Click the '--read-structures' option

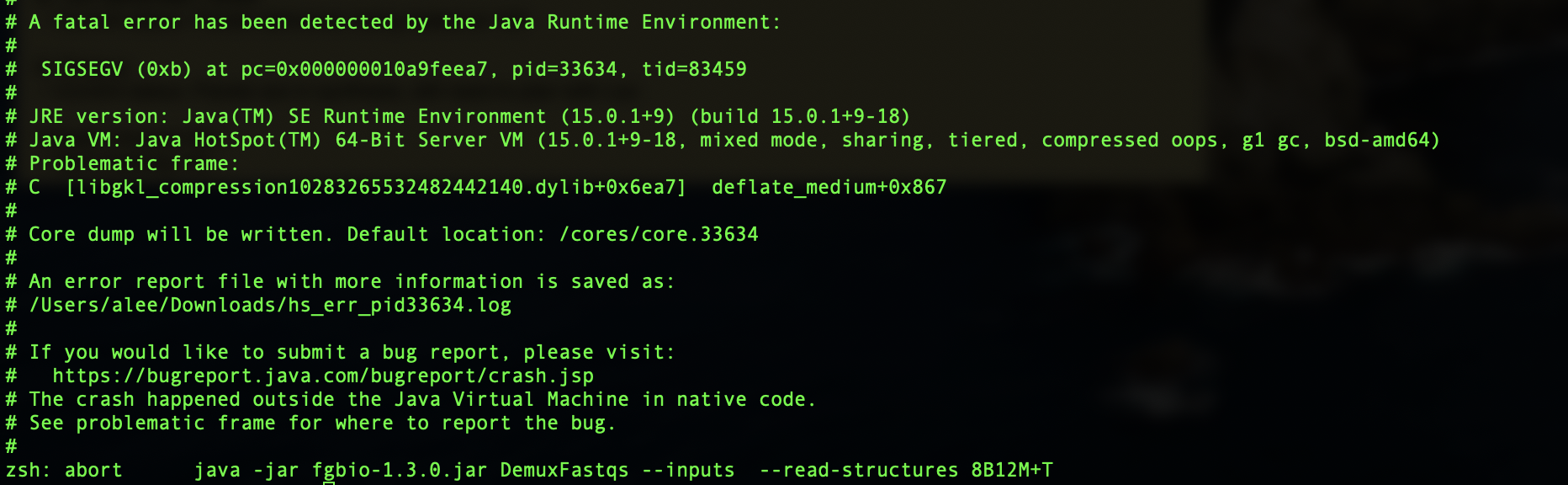point(858,471)
